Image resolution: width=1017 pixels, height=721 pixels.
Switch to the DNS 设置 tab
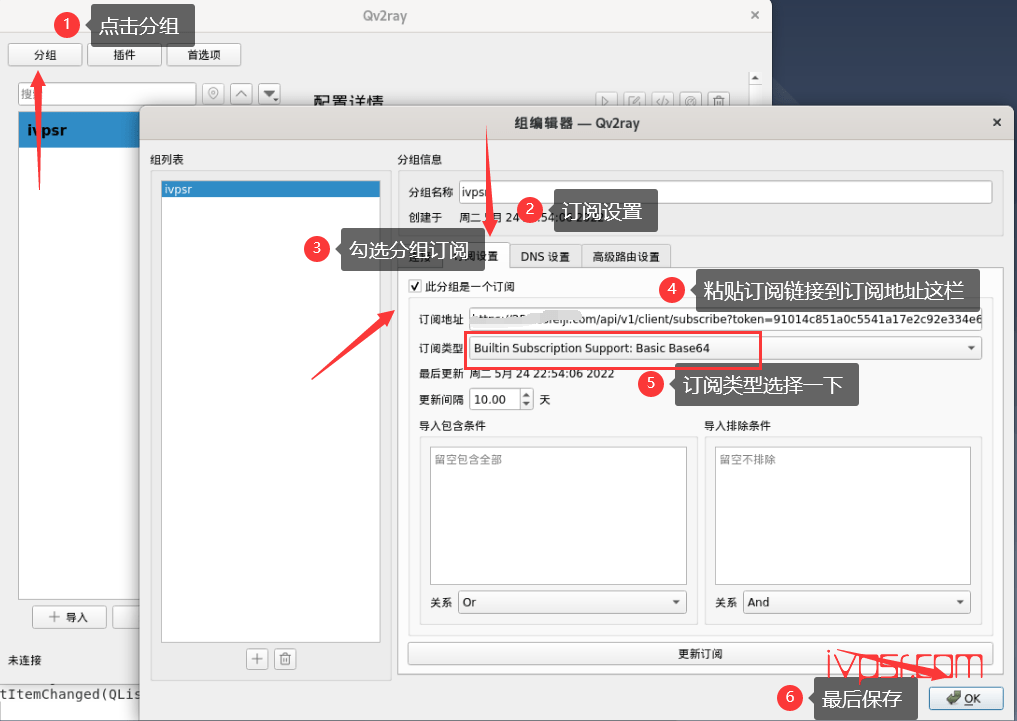click(545, 257)
